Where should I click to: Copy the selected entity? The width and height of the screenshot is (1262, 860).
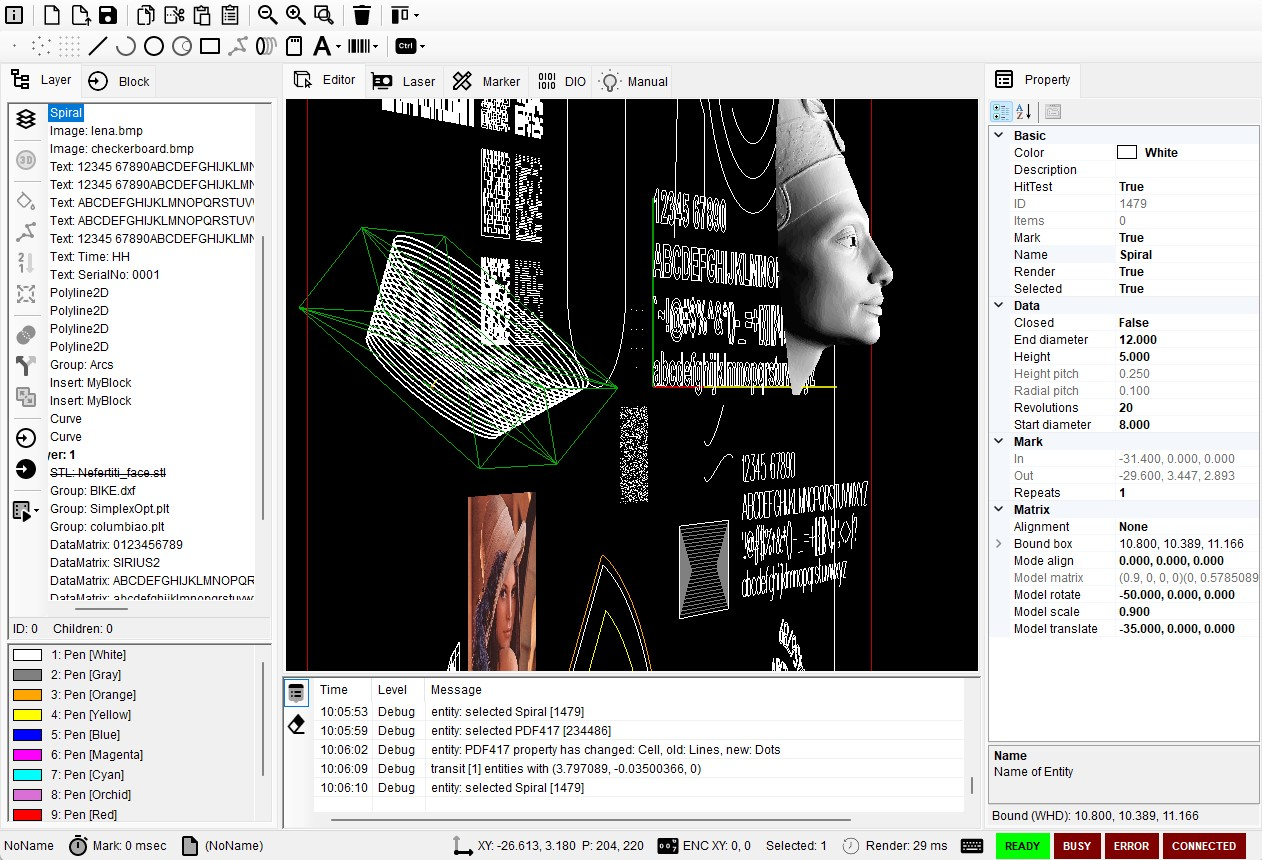(146, 15)
